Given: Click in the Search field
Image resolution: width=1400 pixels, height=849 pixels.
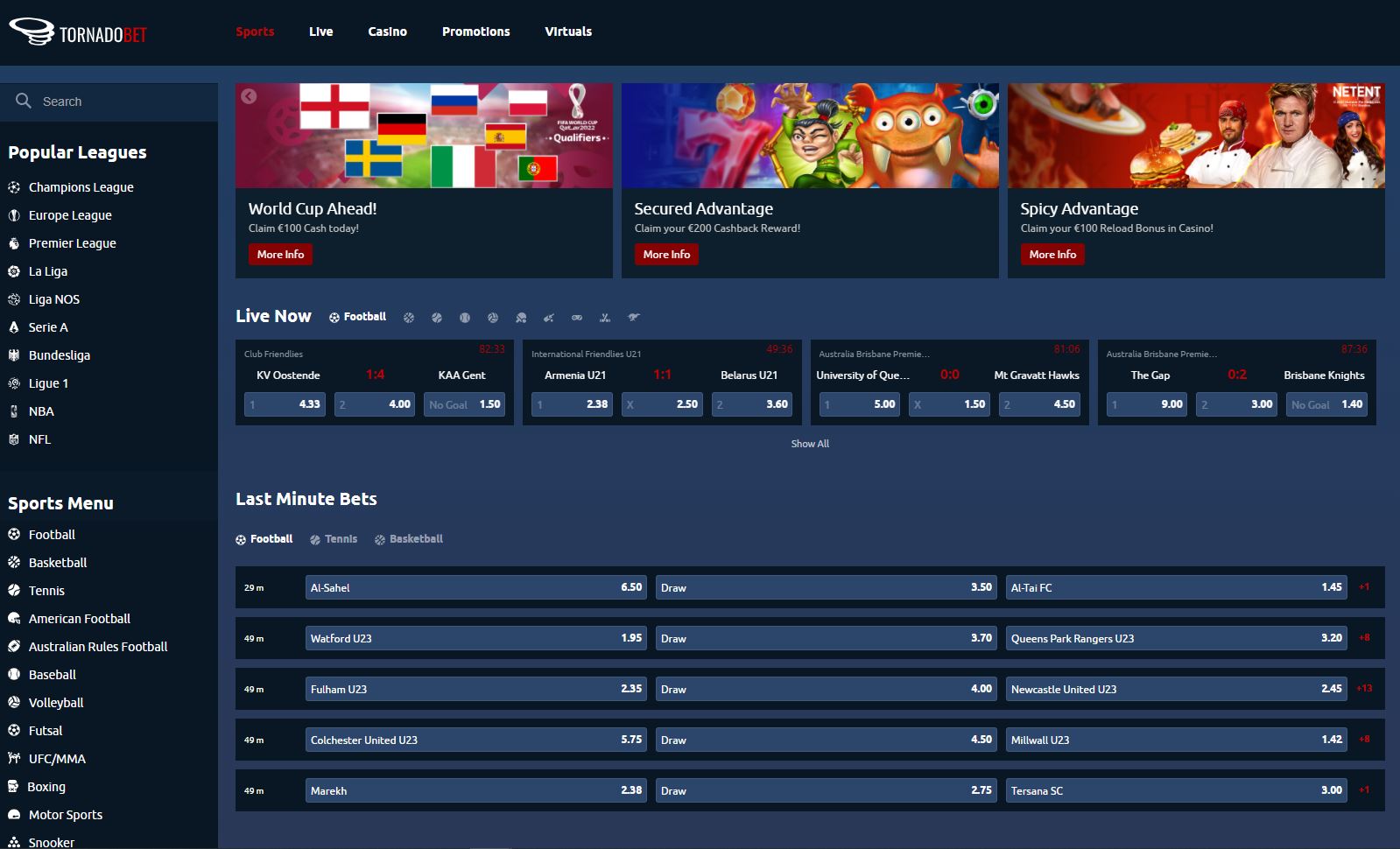Looking at the screenshot, I should point(109,102).
